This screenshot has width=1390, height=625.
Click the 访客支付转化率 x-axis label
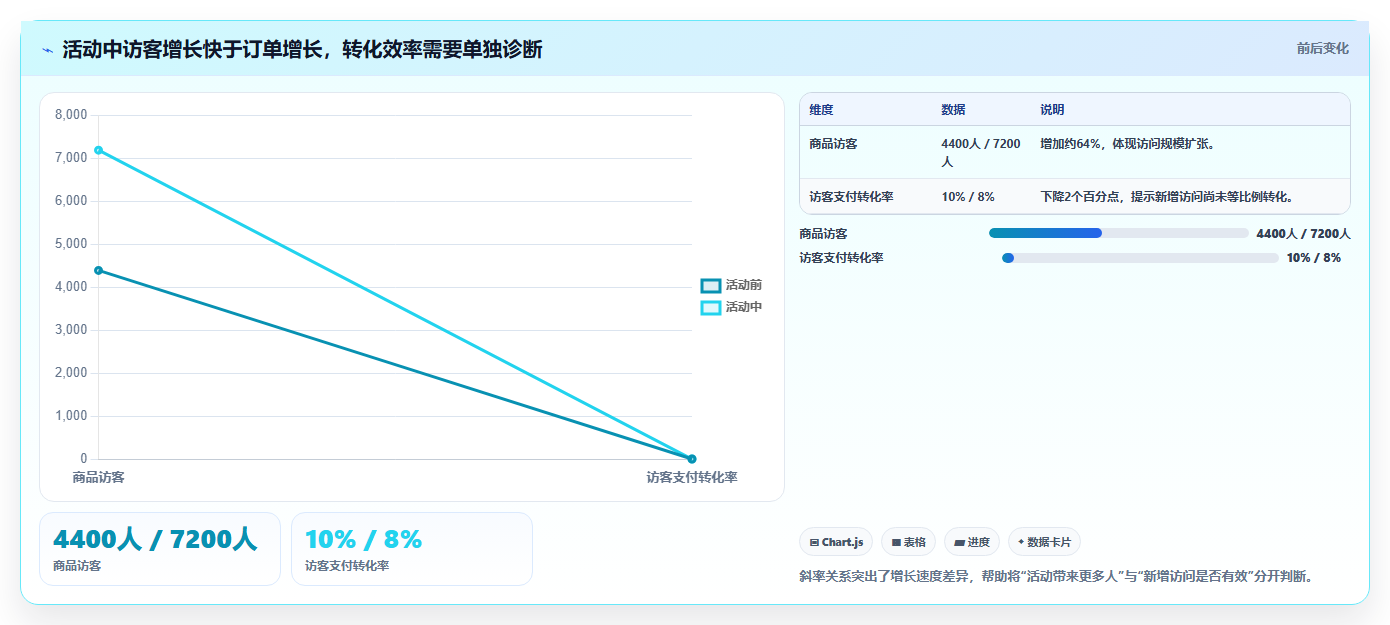(692, 478)
